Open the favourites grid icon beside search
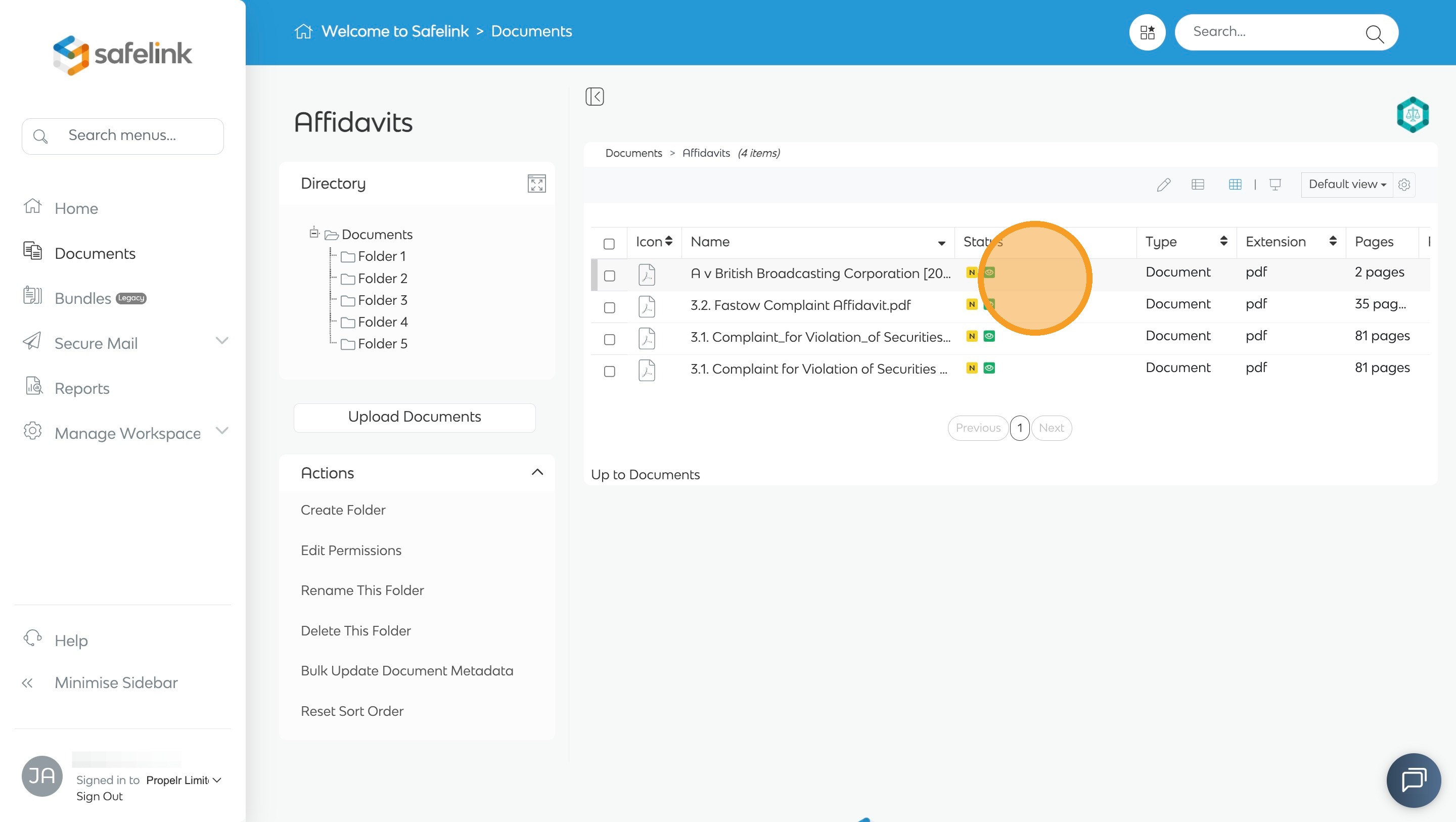This screenshot has height=822, width=1456. tap(1147, 32)
